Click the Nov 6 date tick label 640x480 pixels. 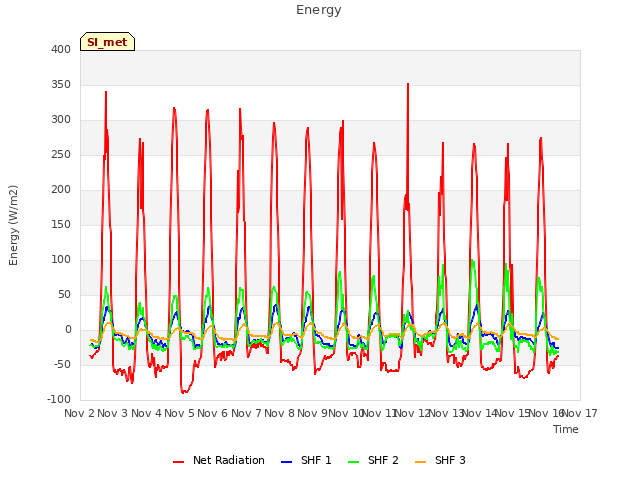[x=213, y=413]
